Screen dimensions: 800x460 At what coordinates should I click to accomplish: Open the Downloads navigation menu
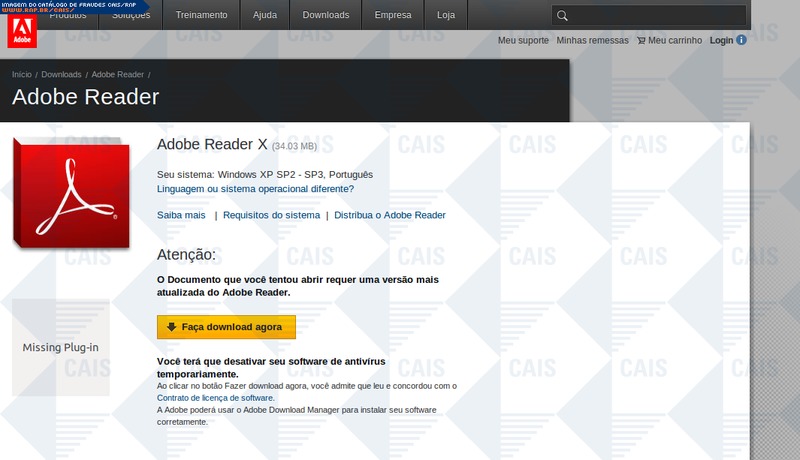pos(325,15)
